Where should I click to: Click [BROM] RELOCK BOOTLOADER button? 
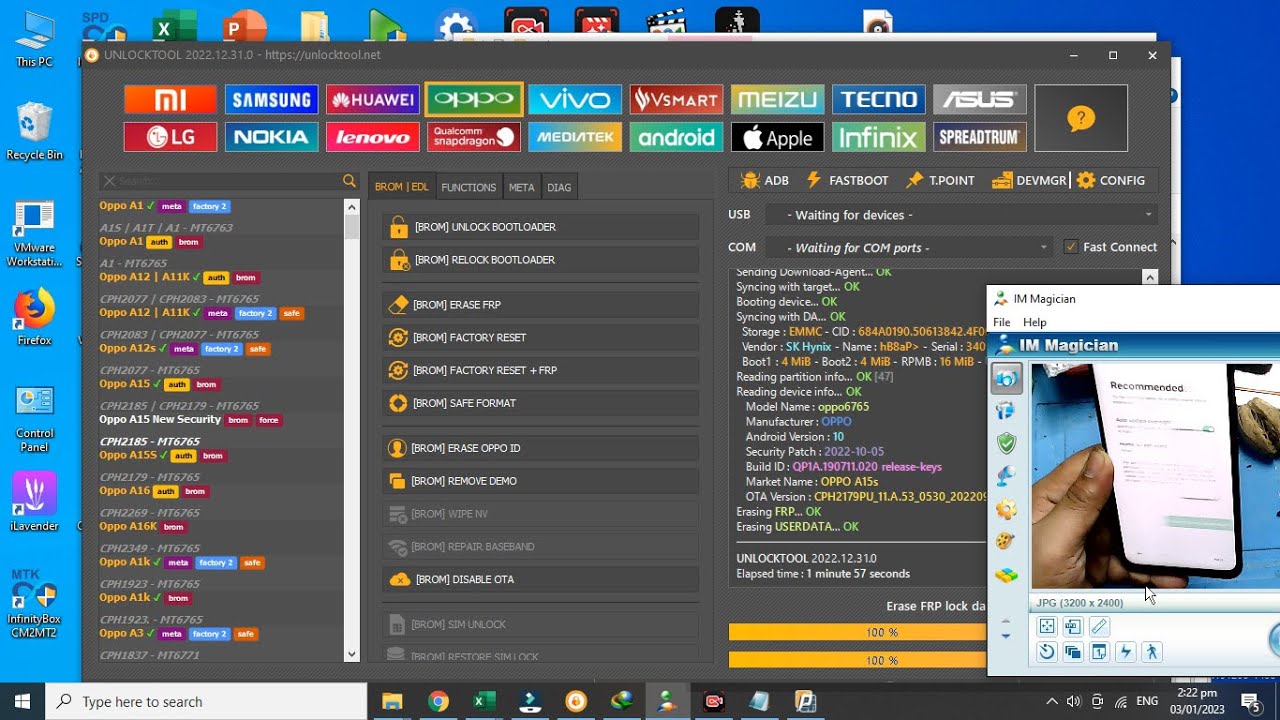tap(541, 260)
